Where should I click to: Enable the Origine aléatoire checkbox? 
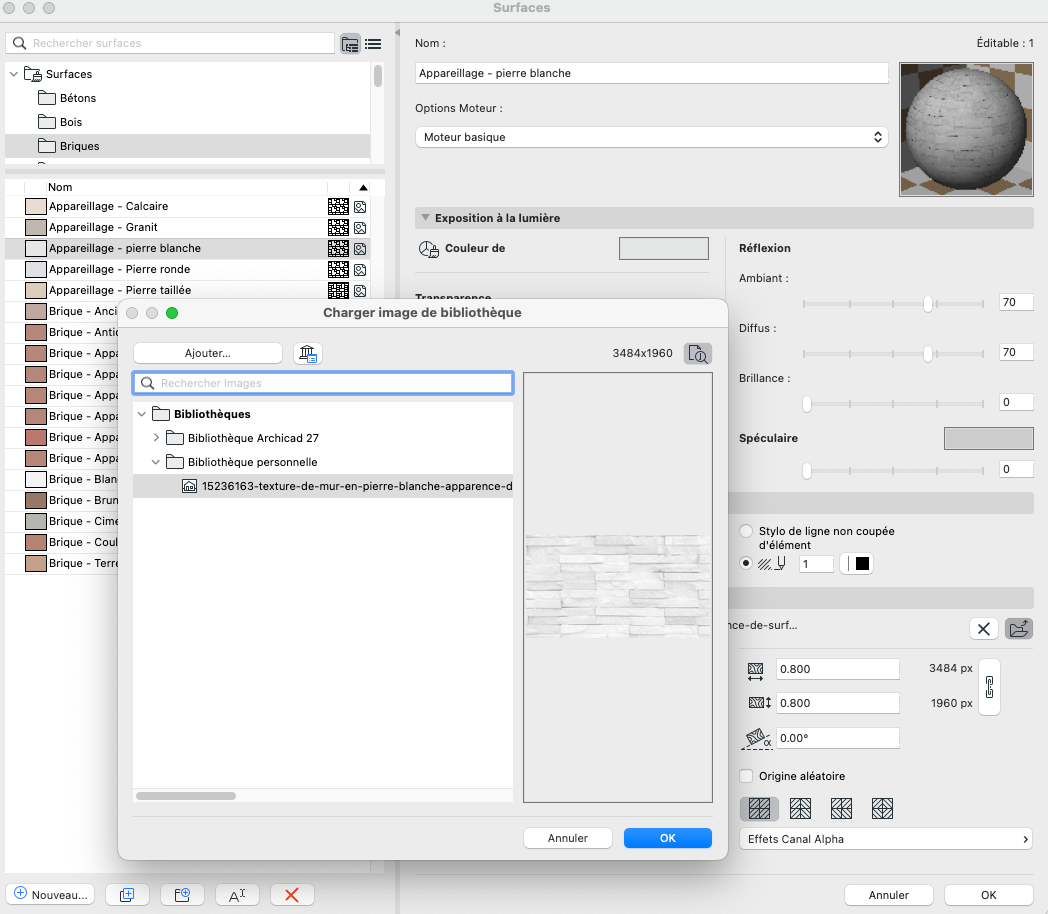pyautogui.click(x=746, y=776)
